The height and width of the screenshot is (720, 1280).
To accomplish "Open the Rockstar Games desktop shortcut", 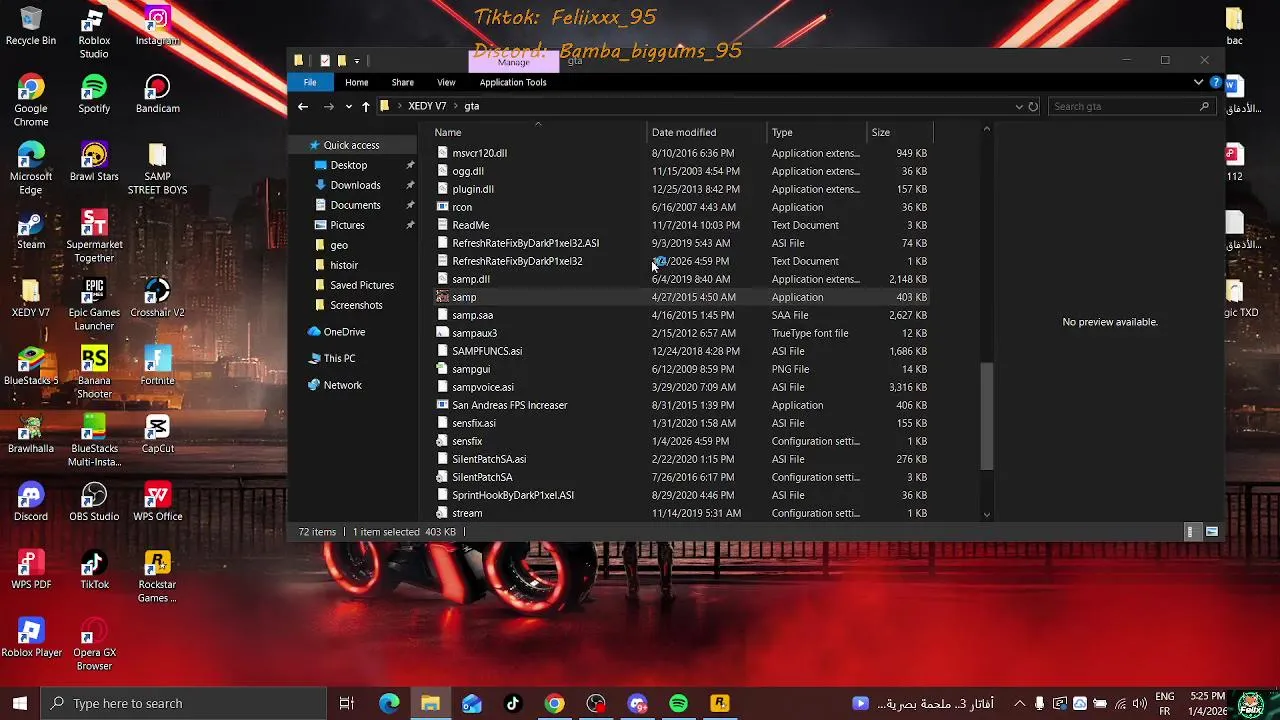I will tap(157, 577).
